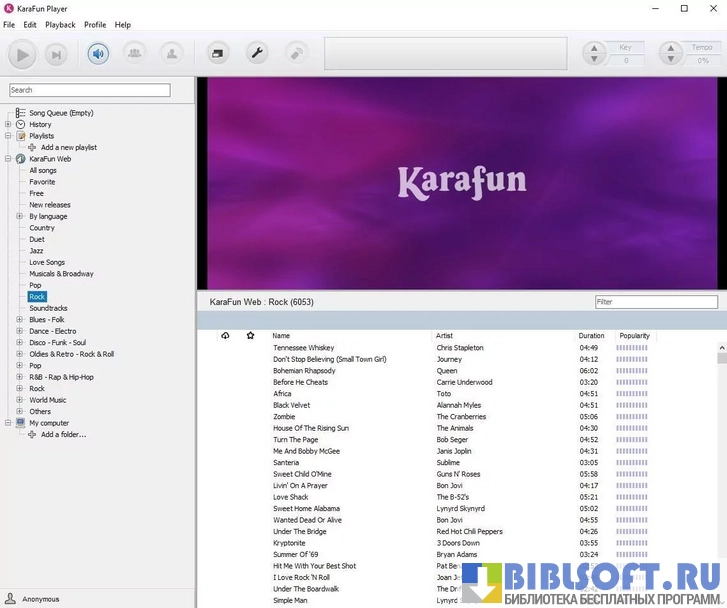Click the My computer icon
Image resolution: width=727 pixels, height=608 pixels.
pyautogui.click(x=21, y=423)
